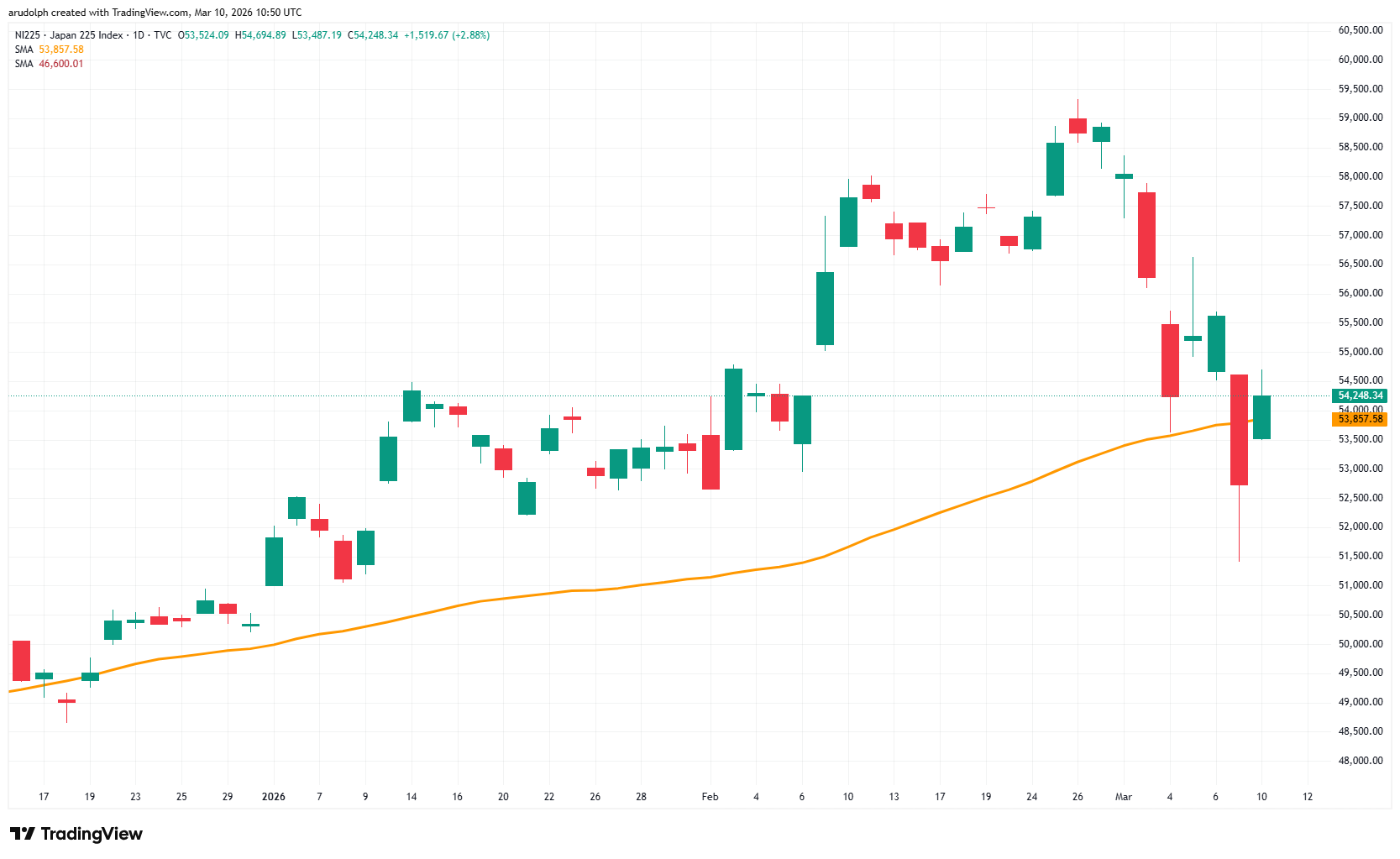The height and width of the screenshot is (859, 1400).
Task: Click the orange SMA price tag 53,857.58
Action: pyautogui.click(x=1361, y=419)
